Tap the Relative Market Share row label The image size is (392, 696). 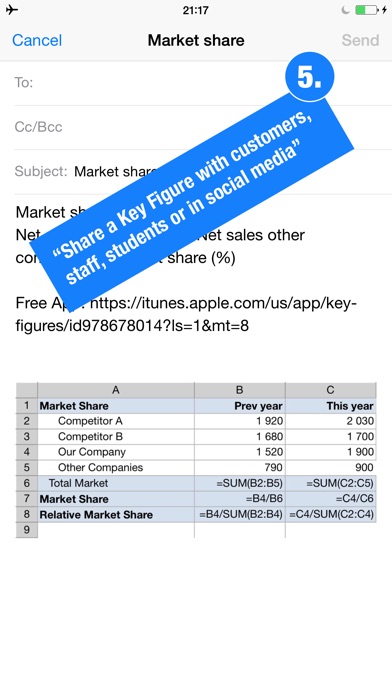(96, 514)
